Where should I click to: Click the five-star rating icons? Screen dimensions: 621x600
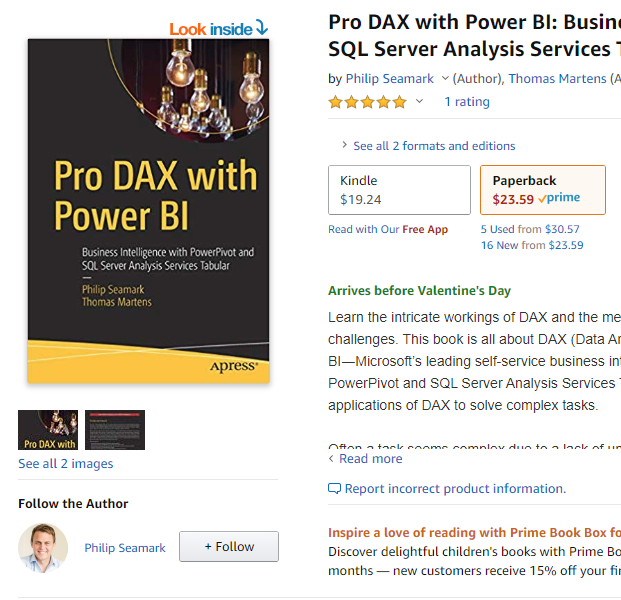point(367,102)
